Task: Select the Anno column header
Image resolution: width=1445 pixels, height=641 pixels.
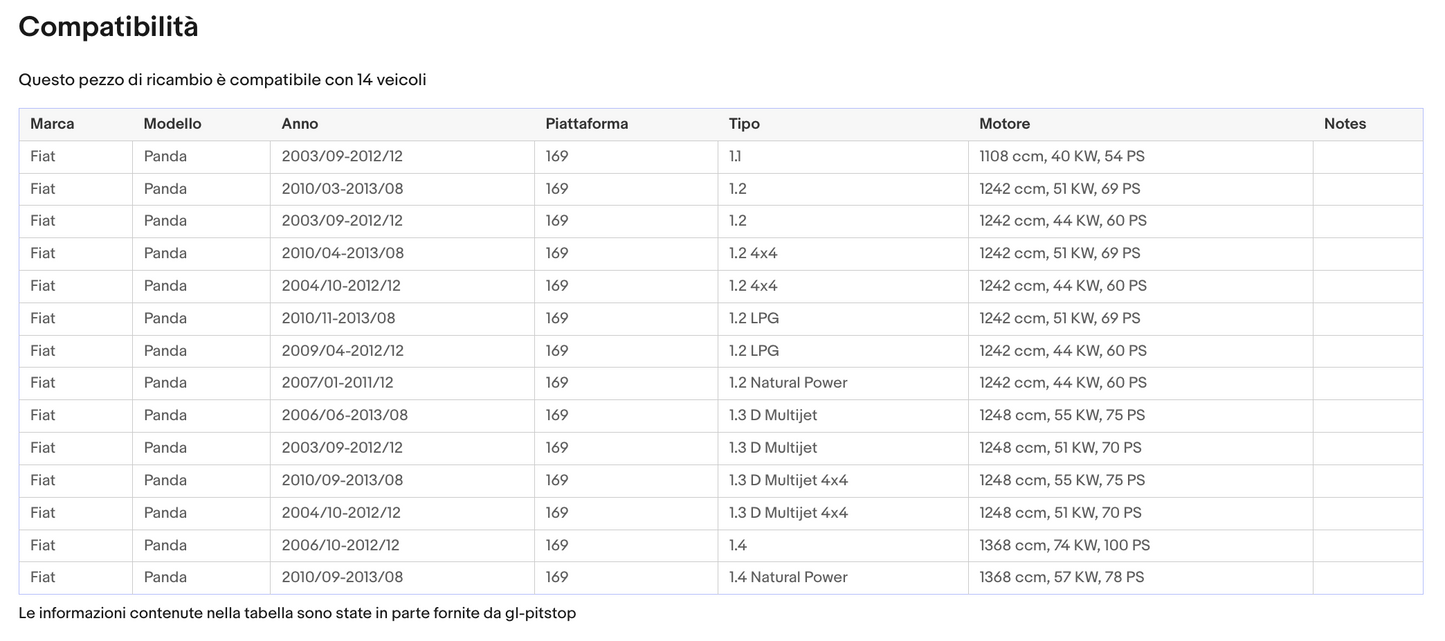Action: [300, 124]
